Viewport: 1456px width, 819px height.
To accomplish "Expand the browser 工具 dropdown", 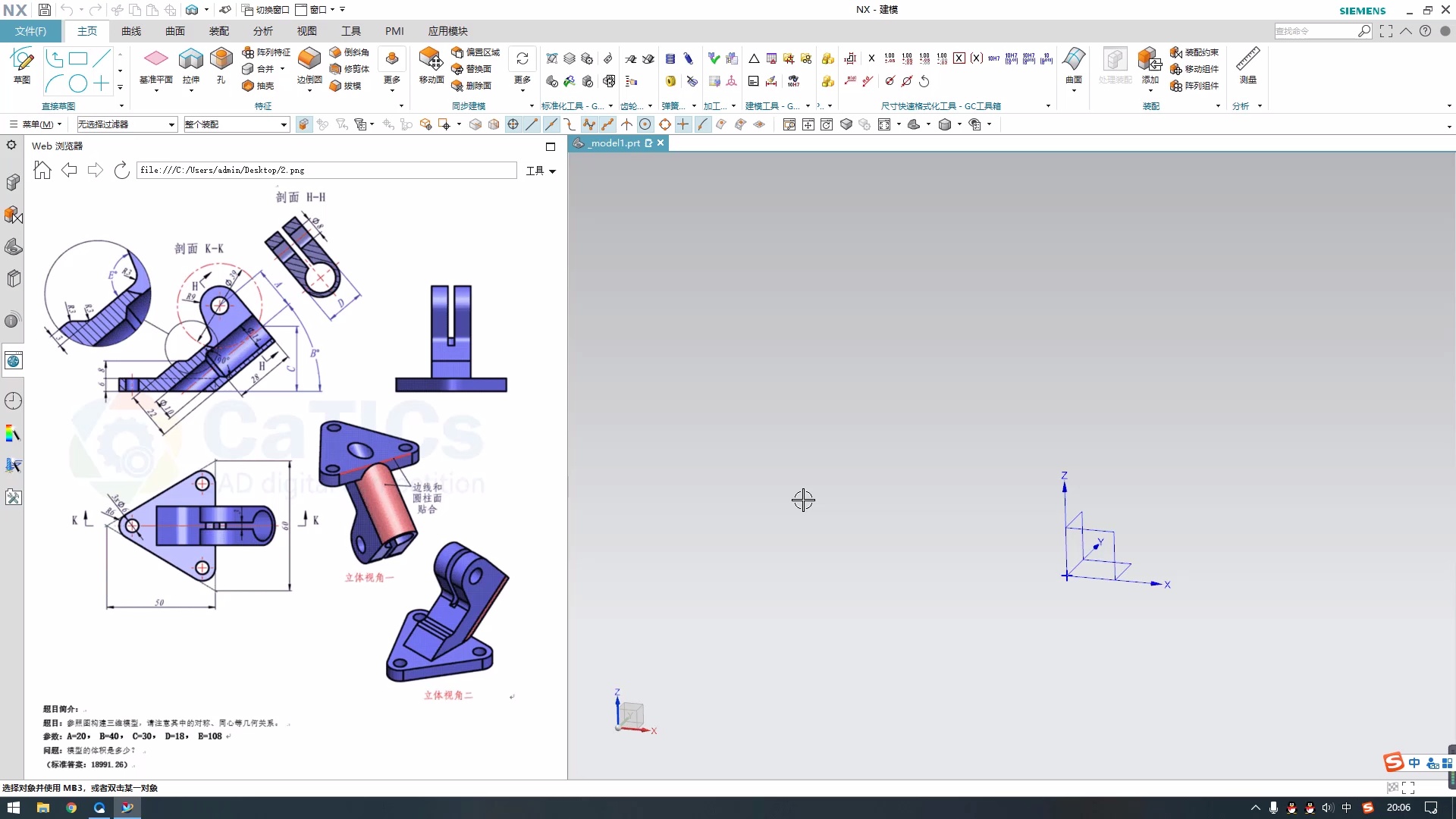I will tap(541, 171).
